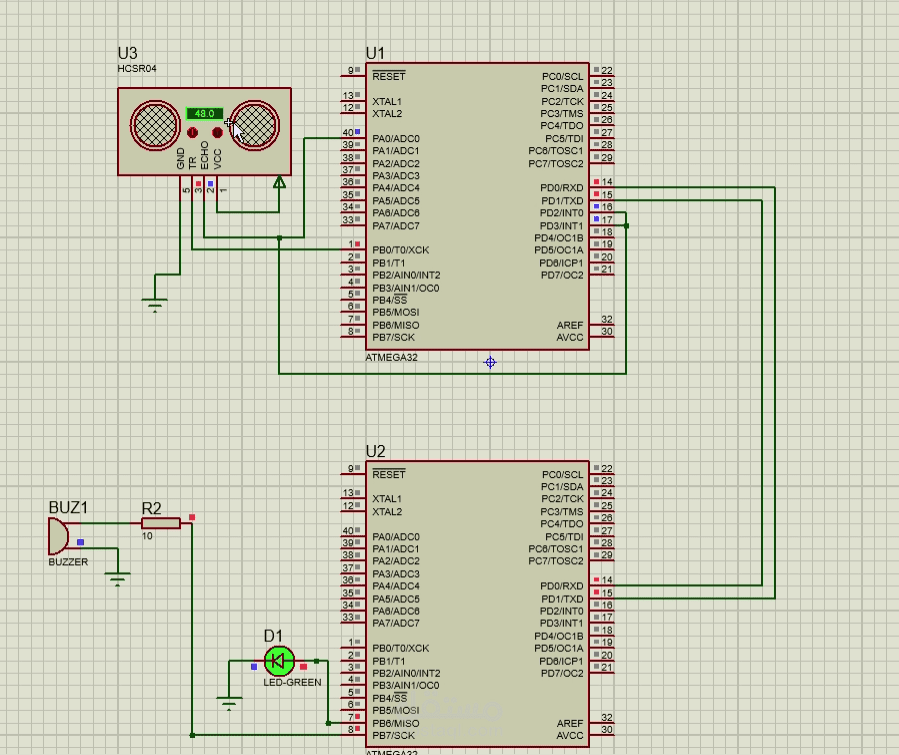Click the TR pin label on HCSR04

point(193,163)
